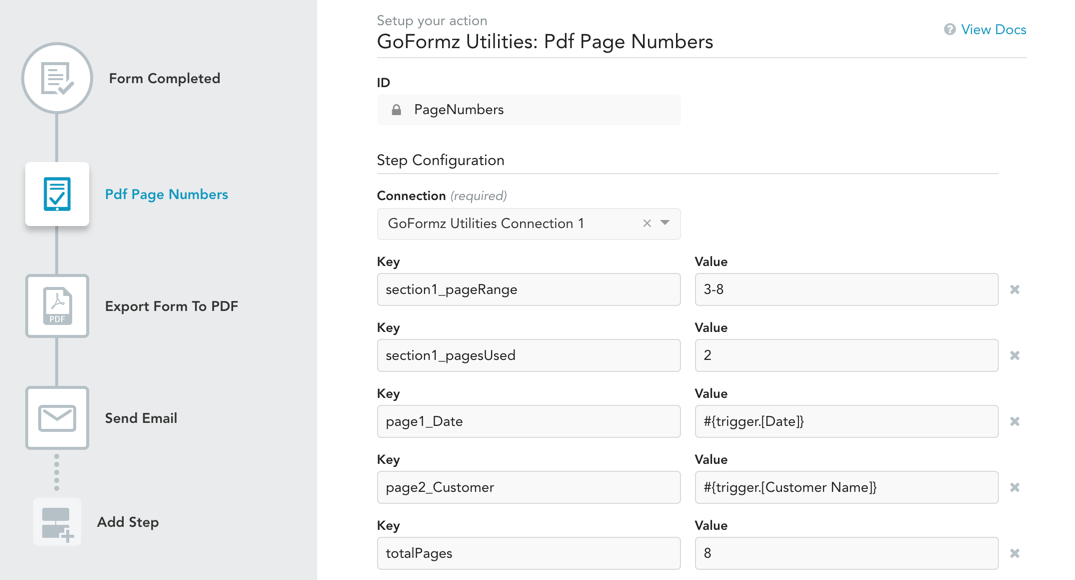Viewport: 1075px width, 580px height.
Task: Click the Send Email envelope icon
Action: [x=57, y=418]
